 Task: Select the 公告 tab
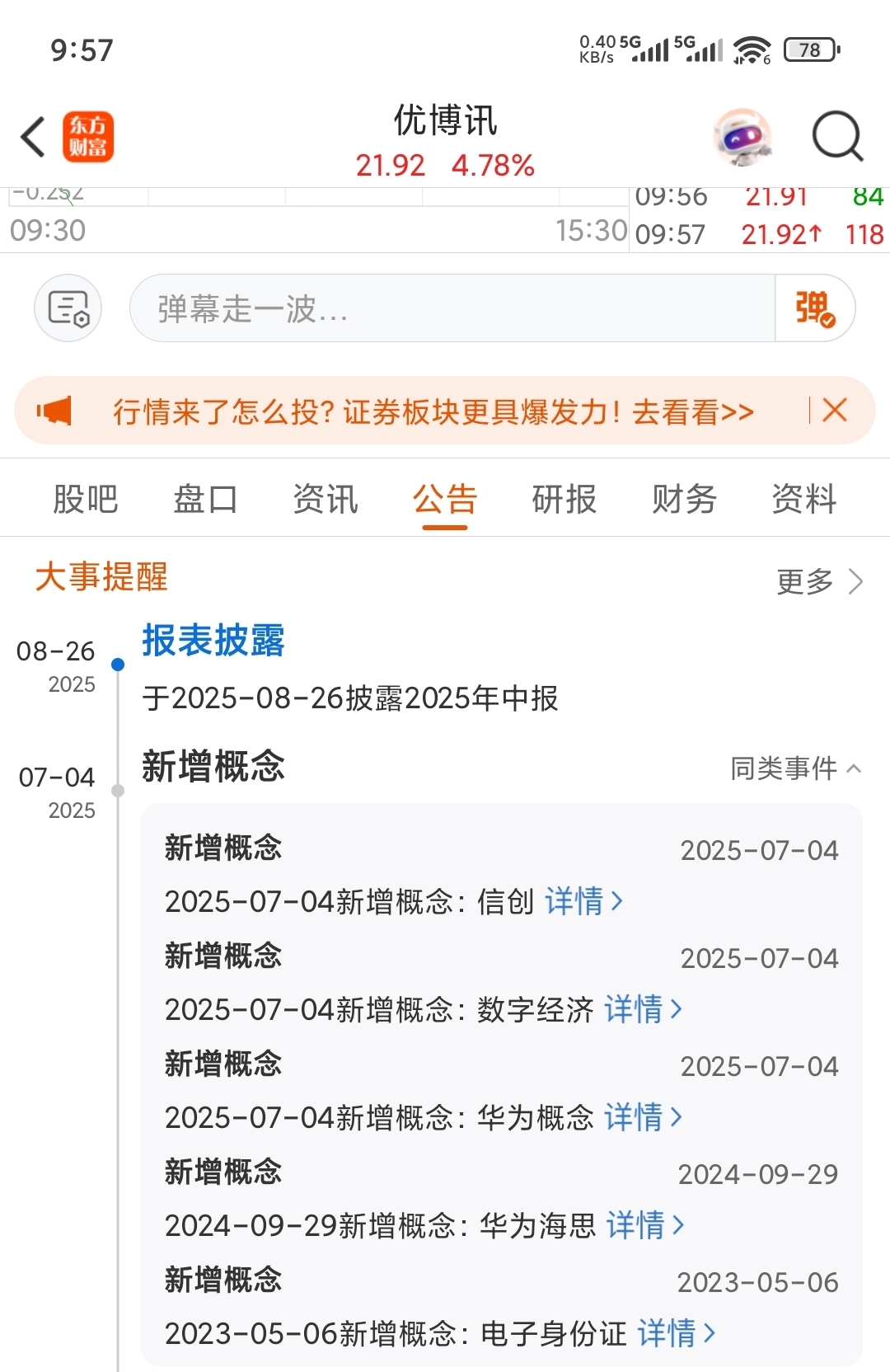tap(445, 499)
